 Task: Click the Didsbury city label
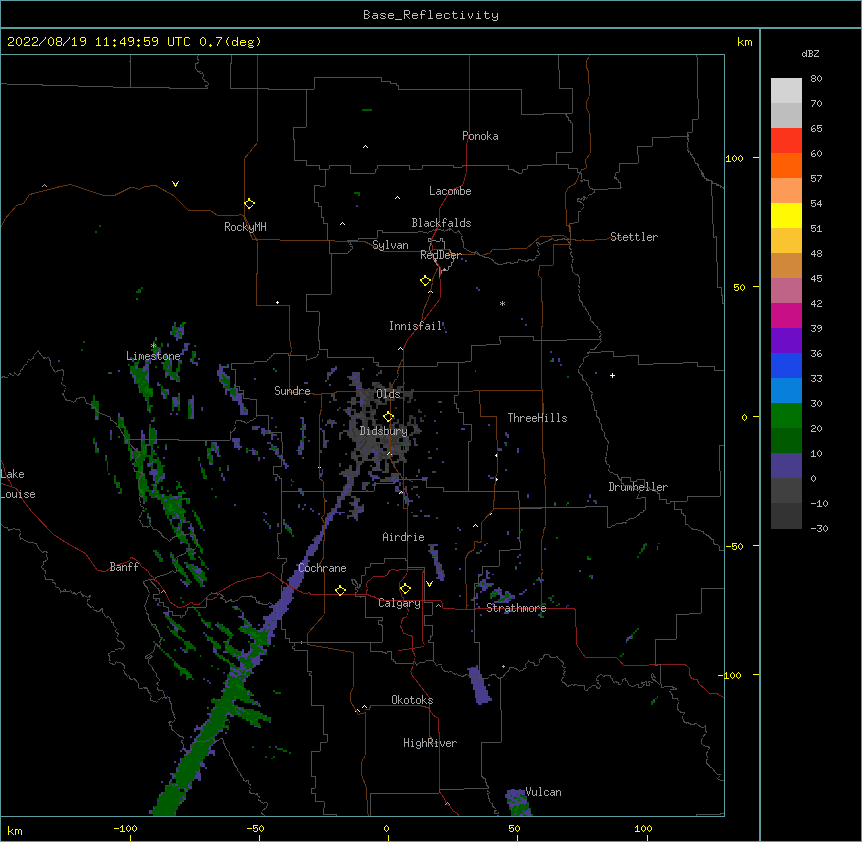(x=384, y=431)
